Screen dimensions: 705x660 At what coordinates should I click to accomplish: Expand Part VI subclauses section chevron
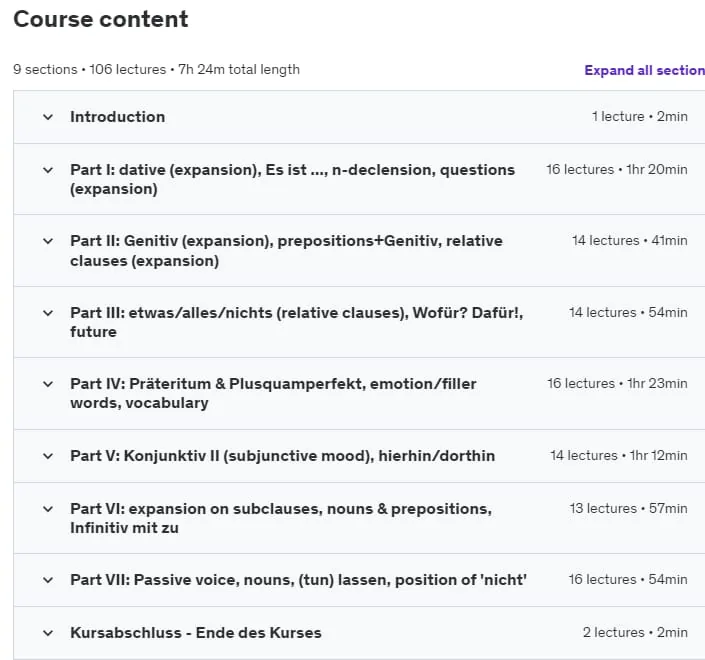[x=48, y=509]
